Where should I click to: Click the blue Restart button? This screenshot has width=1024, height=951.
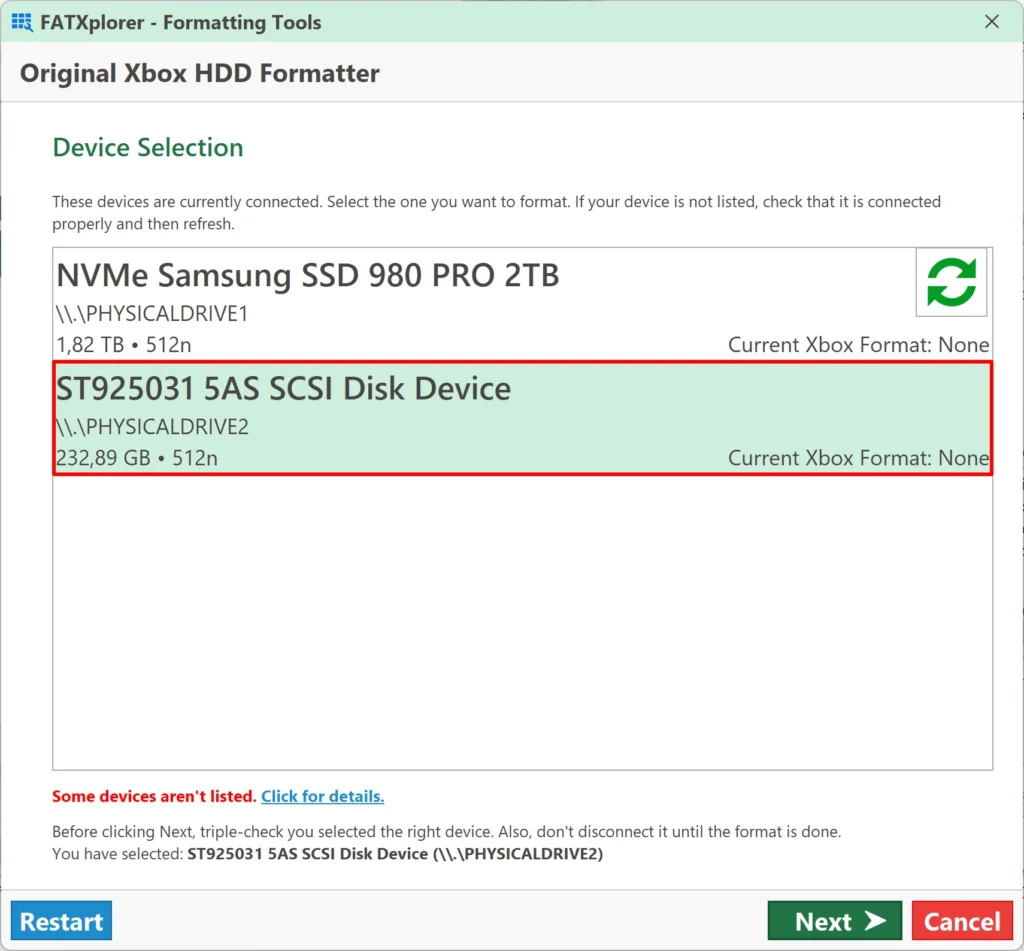point(61,921)
